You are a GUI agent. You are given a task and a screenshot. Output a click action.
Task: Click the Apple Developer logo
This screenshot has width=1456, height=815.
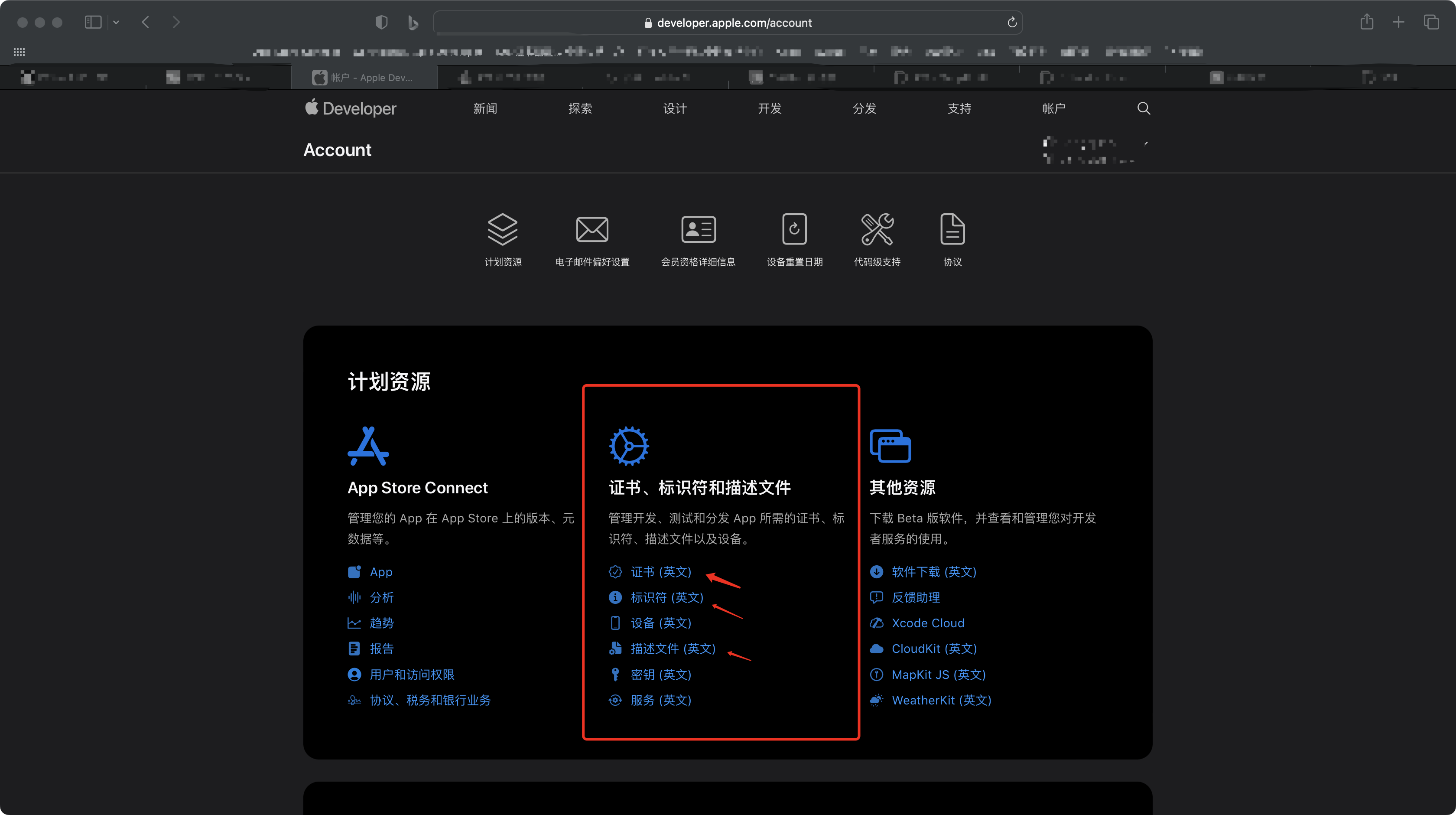tap(351, 108)
